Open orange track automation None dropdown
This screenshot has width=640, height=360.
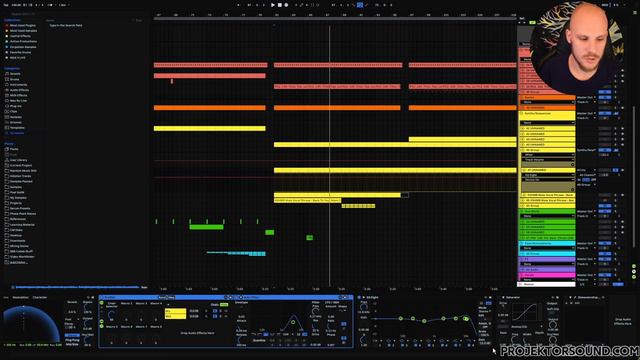point(547,102)
